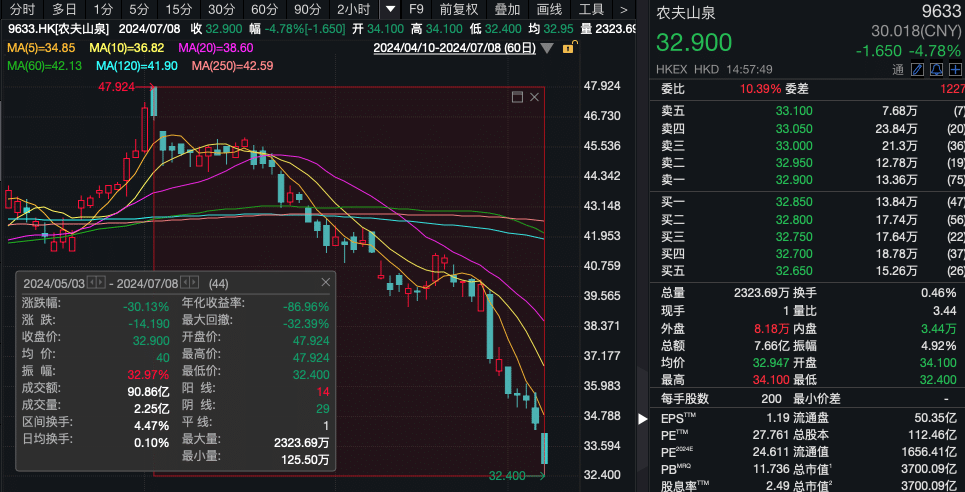The height and width of the screenshot is (492, 965).
Task: Click the orange lock icon beside date range
Action: click(568, 47)
